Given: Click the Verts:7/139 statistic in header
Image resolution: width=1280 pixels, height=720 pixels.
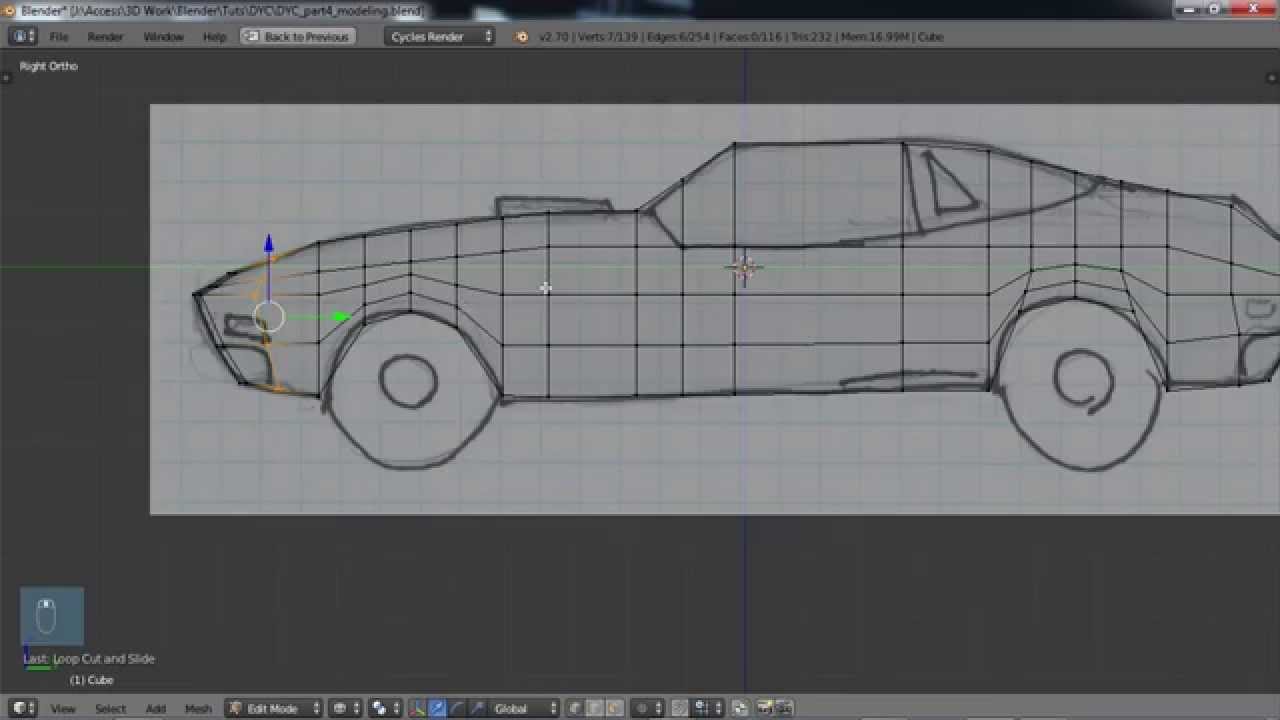Looking at the screenshot, I should 609,36.
